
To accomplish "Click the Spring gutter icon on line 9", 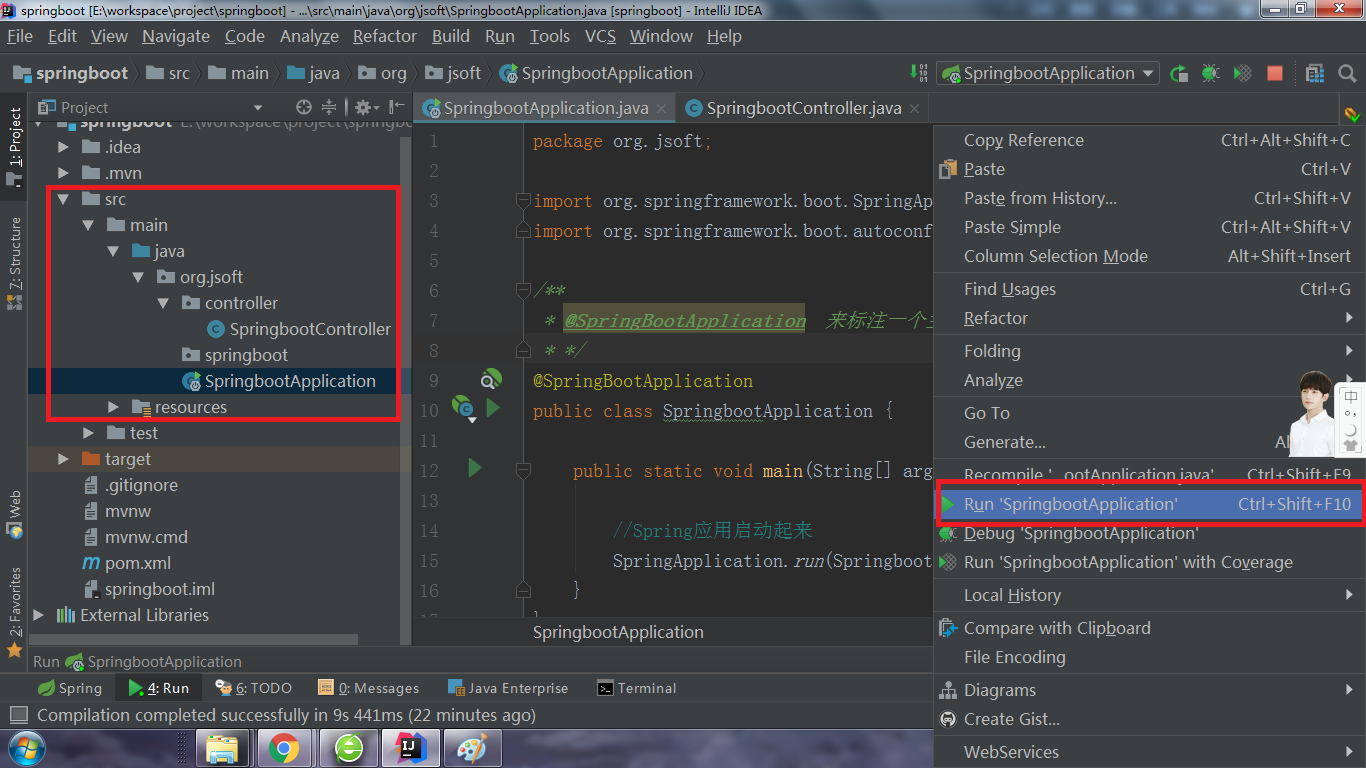I will click(x=490, y=379).
